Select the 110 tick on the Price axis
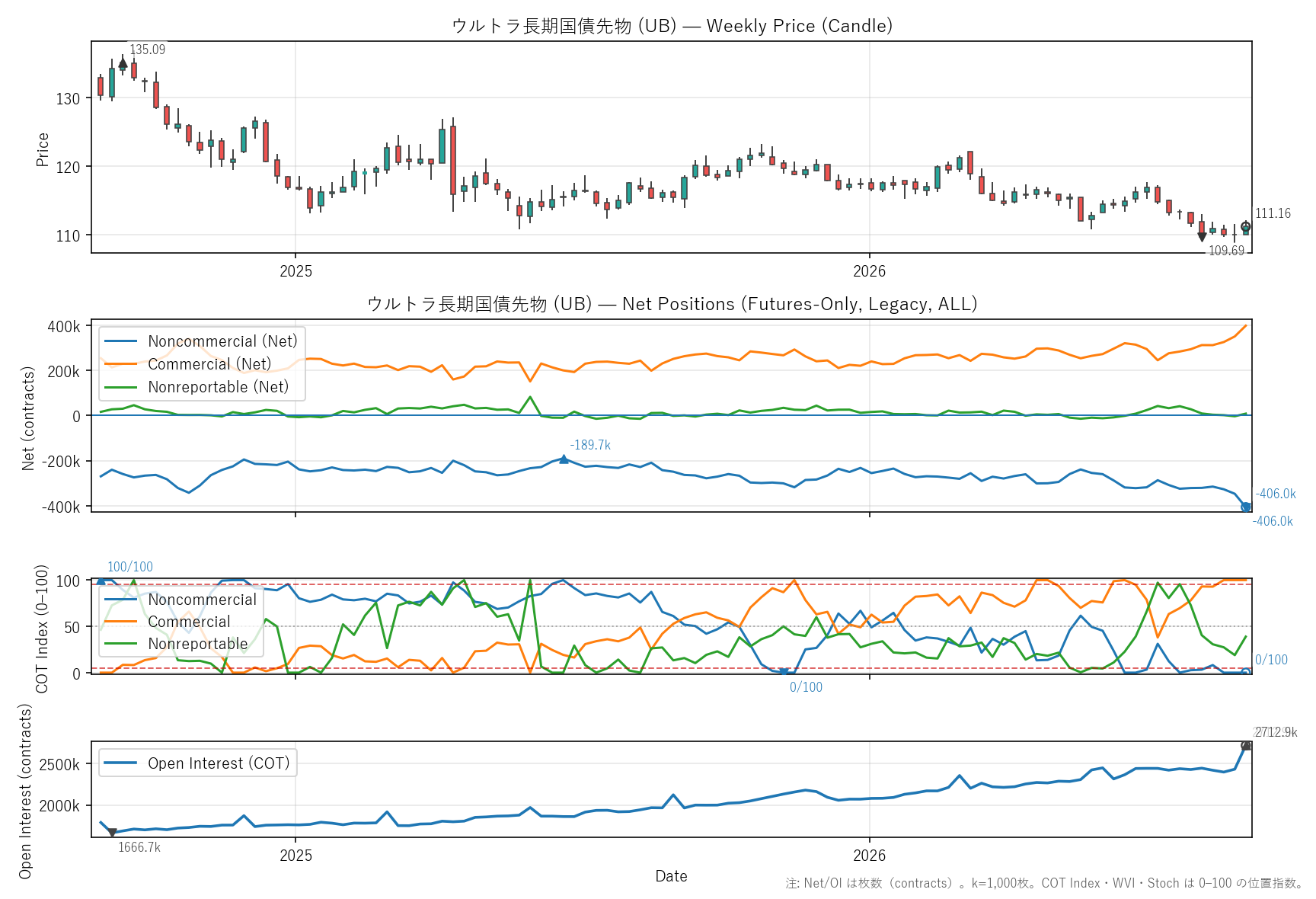 (68, 236)
